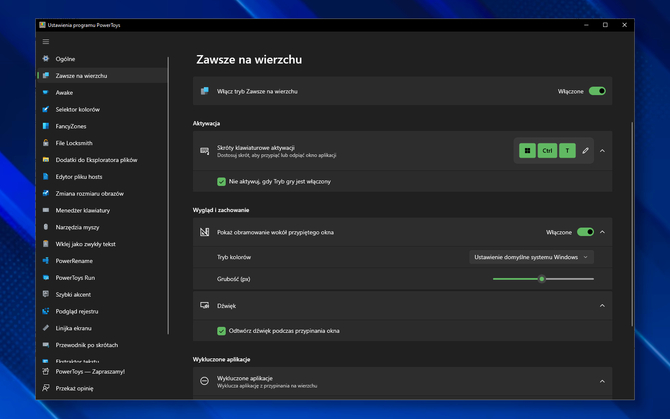Screen dimensions: 670x419
Task: Open Dodatki do Eksploratora plików icon
Action: 46,160
